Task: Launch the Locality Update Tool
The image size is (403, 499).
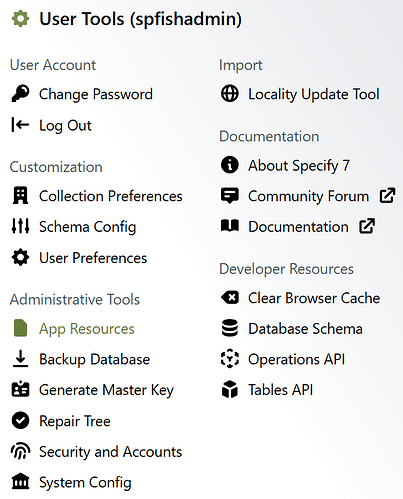Action: [x=314, y=94]
